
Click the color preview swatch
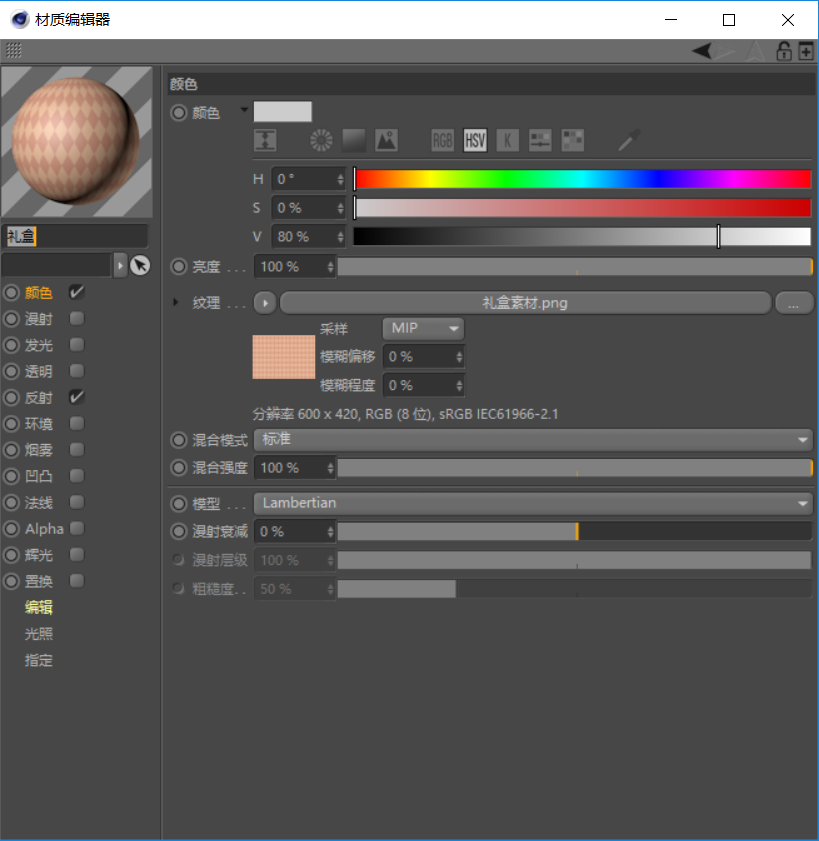pyautogui.click(x=283, y=111)
